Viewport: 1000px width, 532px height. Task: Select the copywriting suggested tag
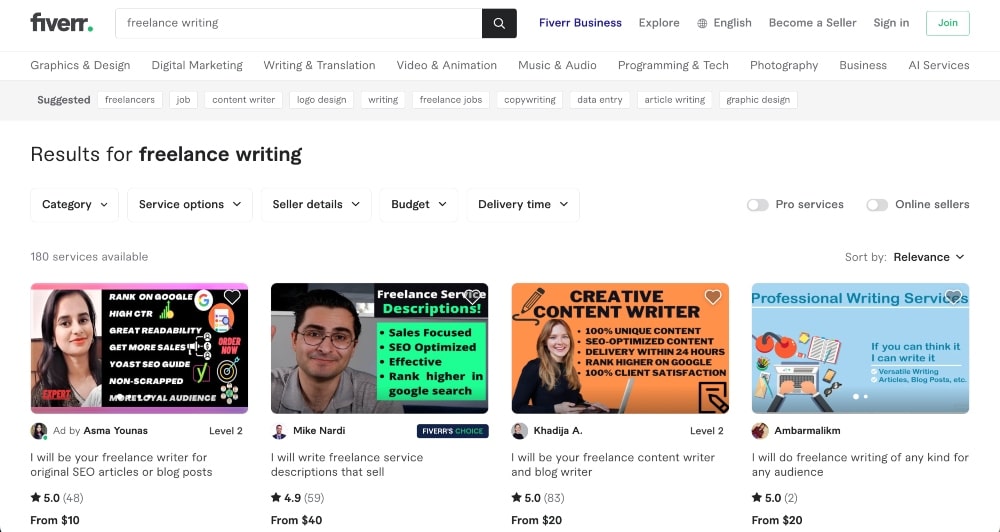[x=530, y=100]
